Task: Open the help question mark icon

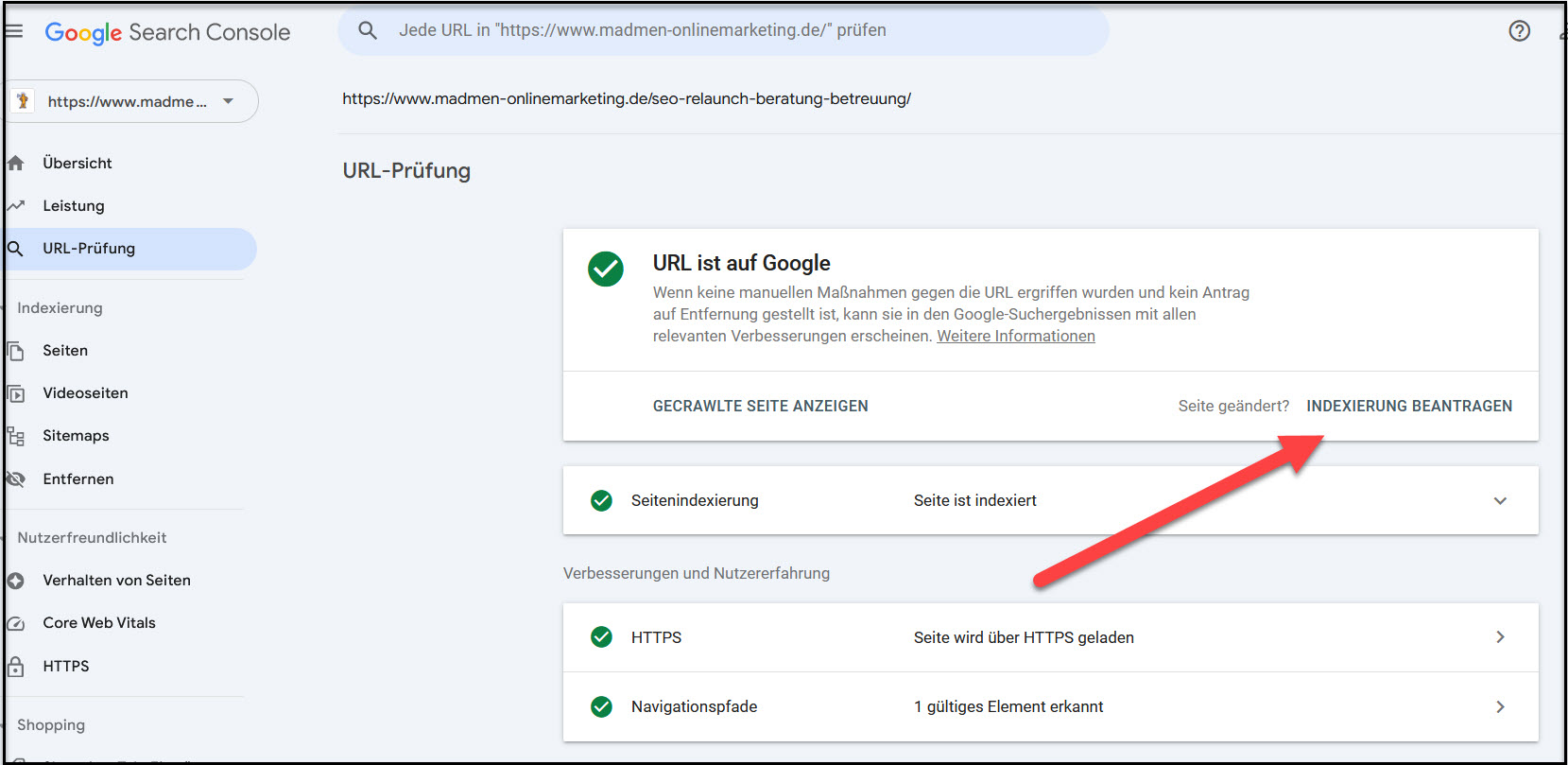Action: tap(1519, 31)
